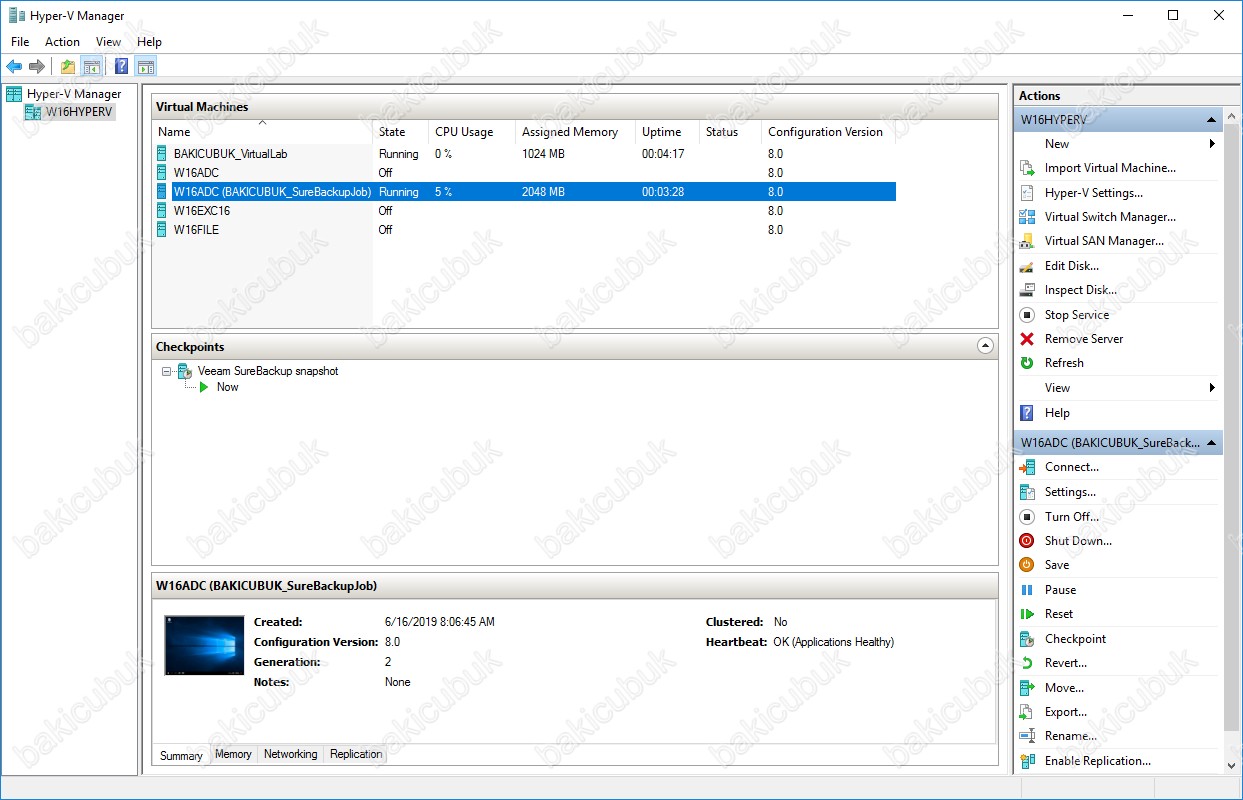This screenshot has height=800, width=1243.
Task: Click the Inspect Disk icon
Action: [1026, 290]
